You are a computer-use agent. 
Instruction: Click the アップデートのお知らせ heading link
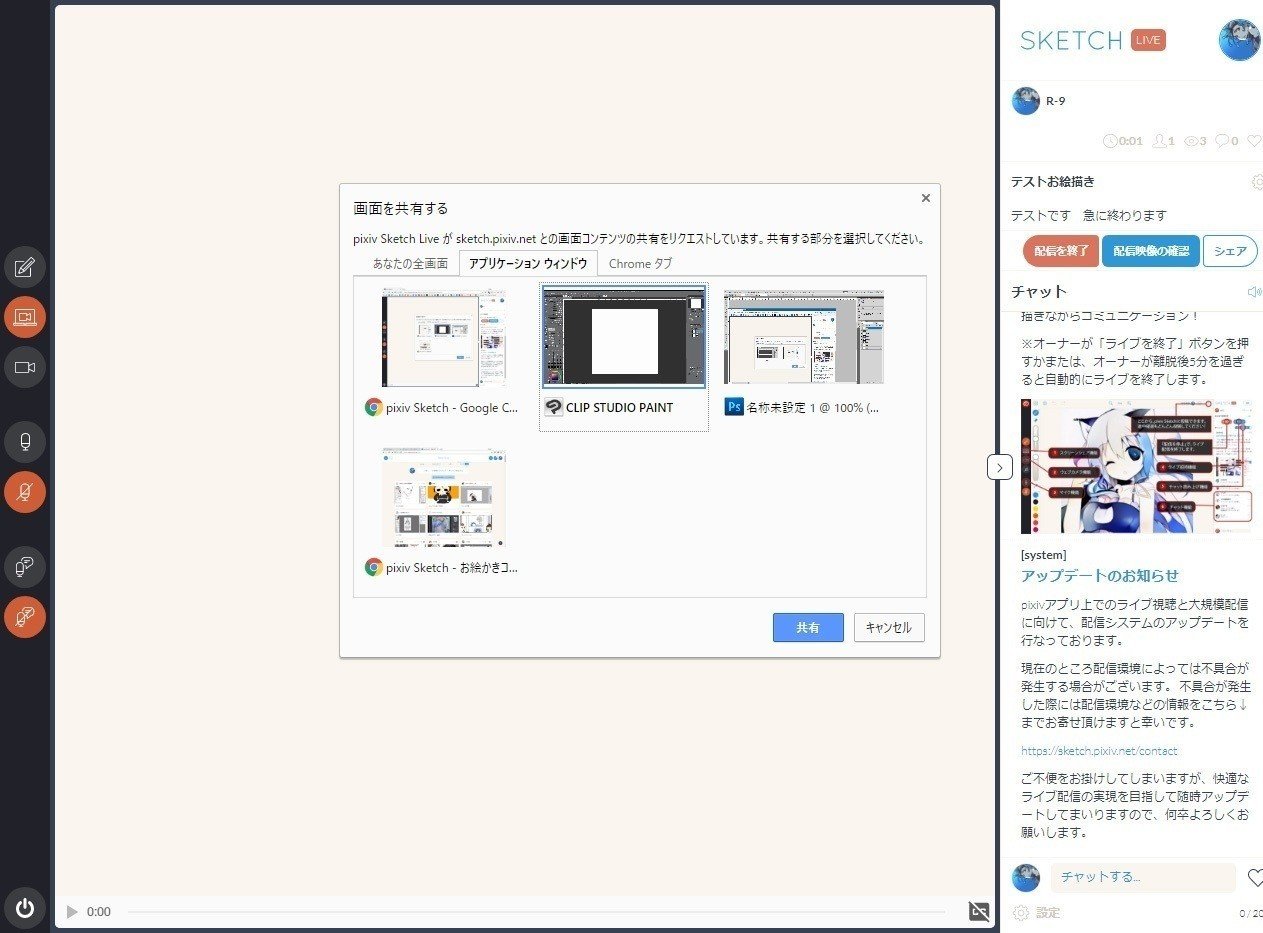click(x=1100, y=576)
